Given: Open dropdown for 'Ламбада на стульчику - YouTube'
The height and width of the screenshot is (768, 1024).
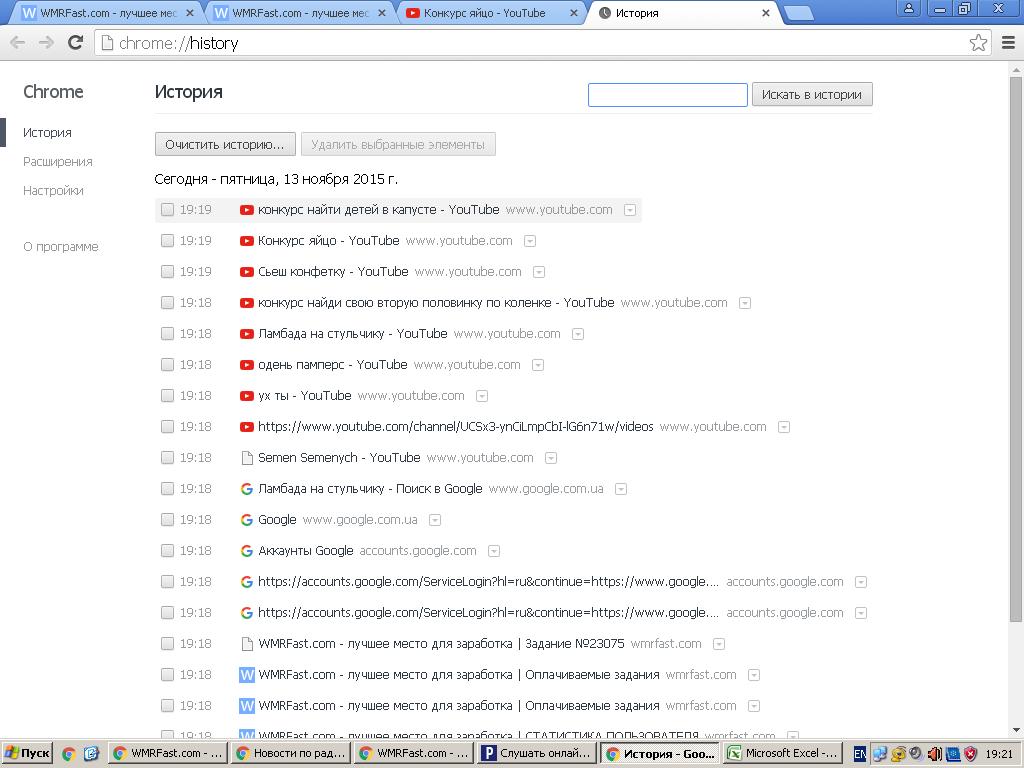Looking at the screenshot, I should click(577, 334).
